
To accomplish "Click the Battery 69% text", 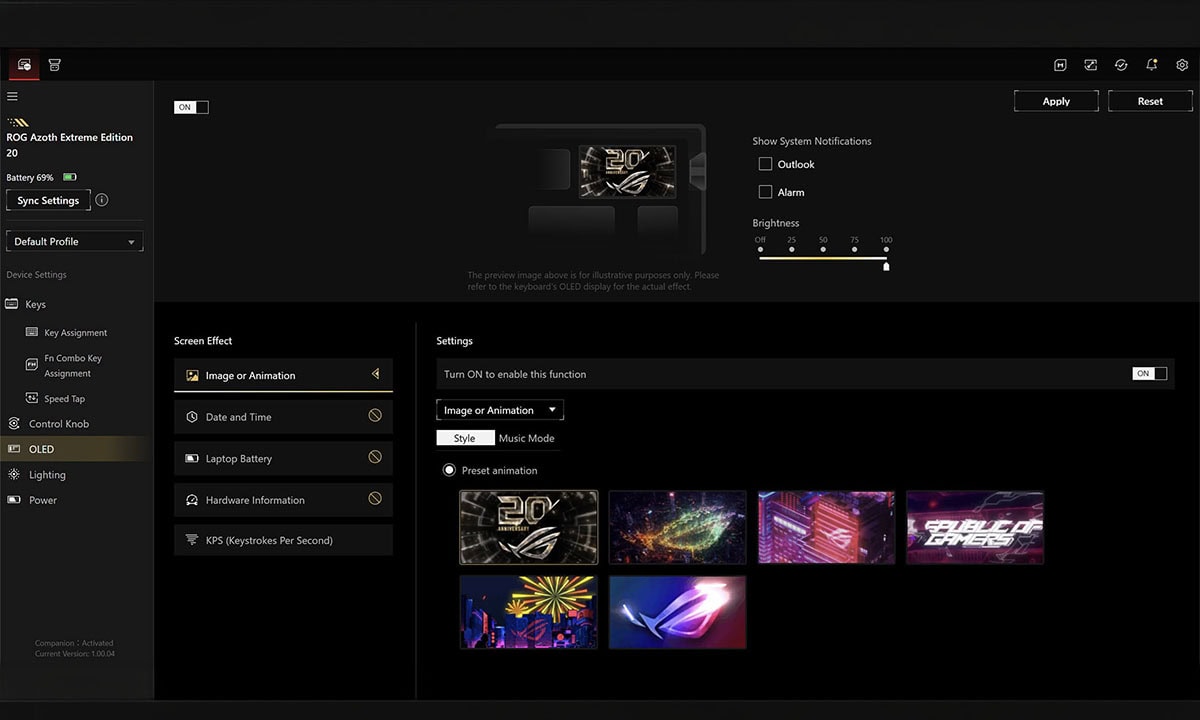I will pyautogui.click(x=30, y=177).
